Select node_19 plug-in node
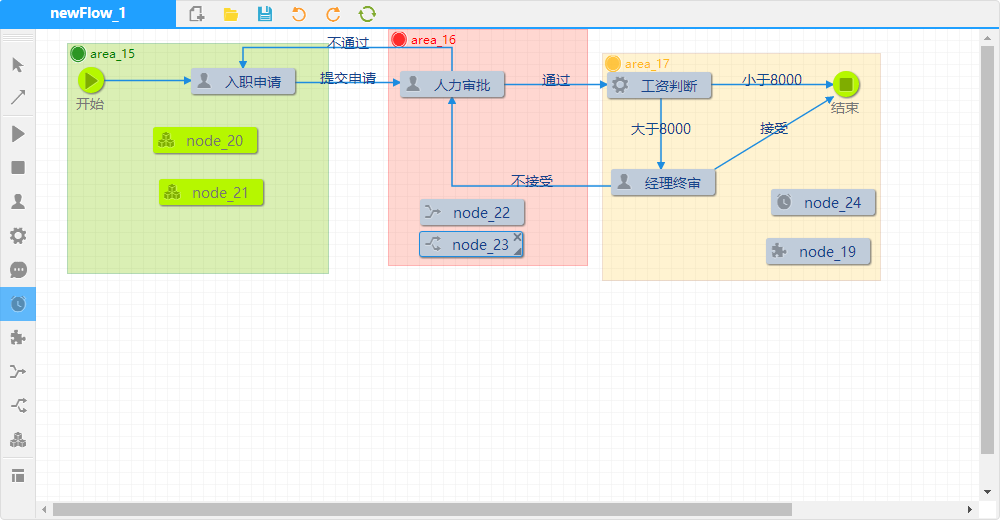 click(x=818, y=251)
